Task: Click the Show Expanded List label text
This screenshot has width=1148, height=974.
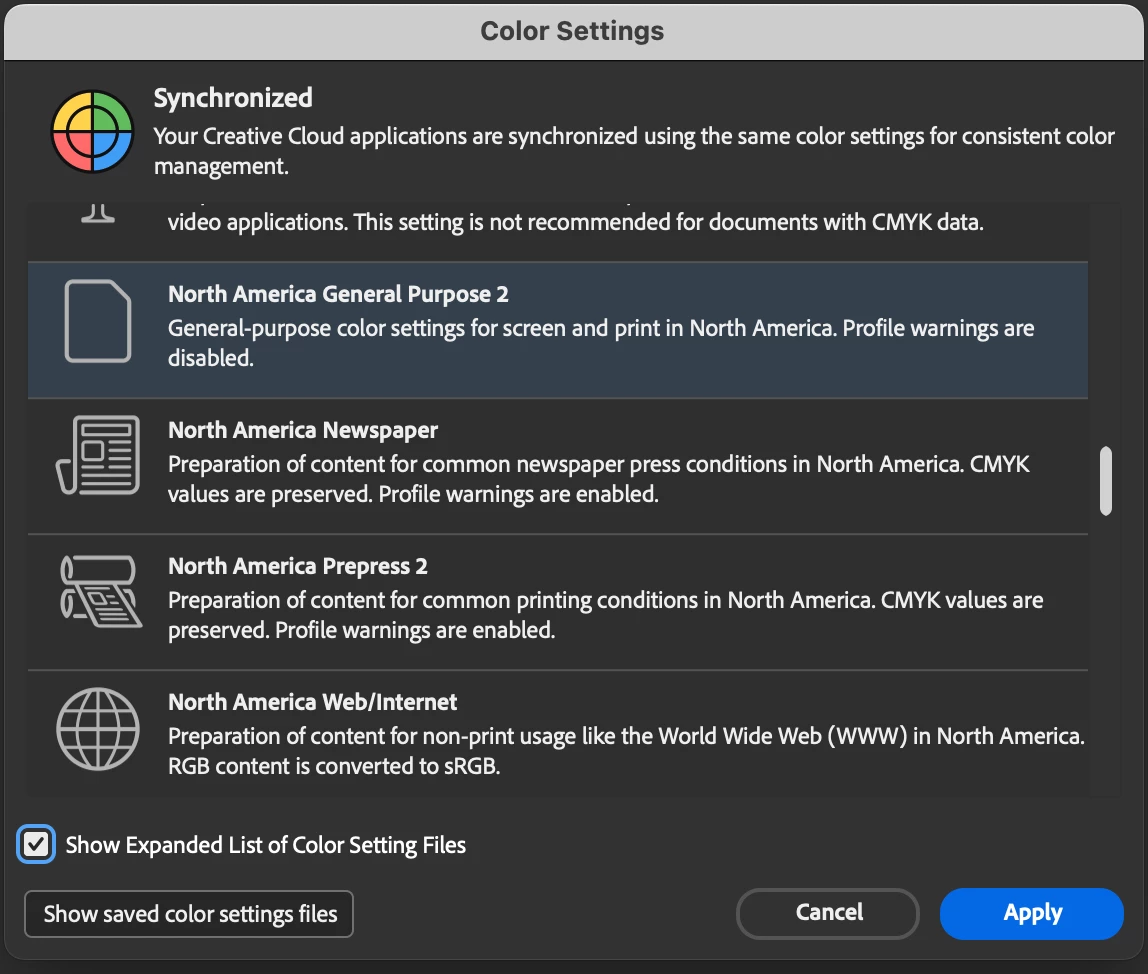Action: [266, 845]
